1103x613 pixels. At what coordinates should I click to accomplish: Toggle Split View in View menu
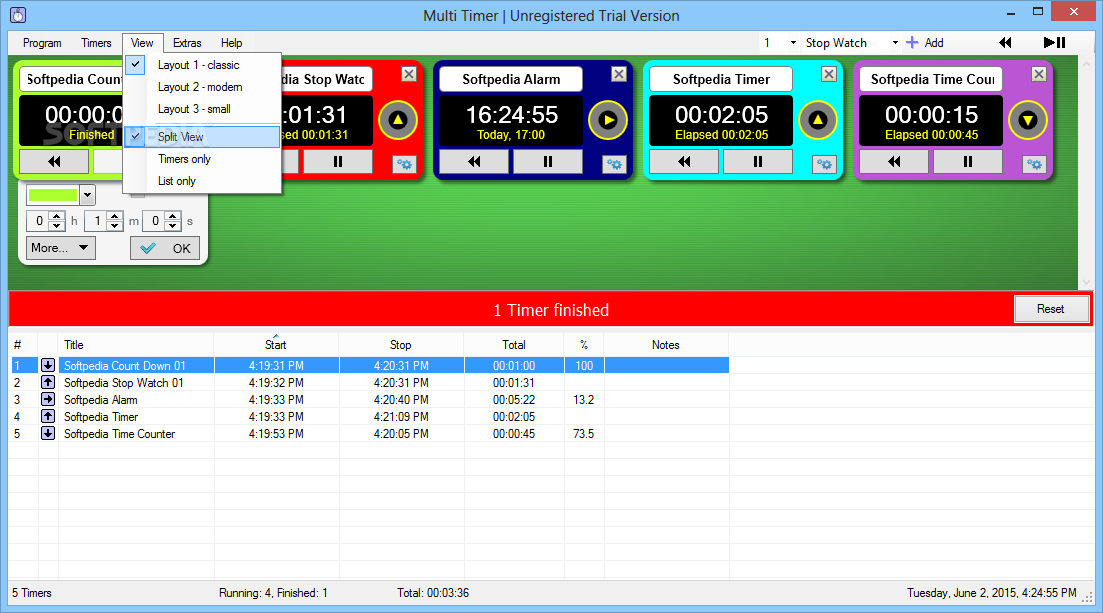203,137
